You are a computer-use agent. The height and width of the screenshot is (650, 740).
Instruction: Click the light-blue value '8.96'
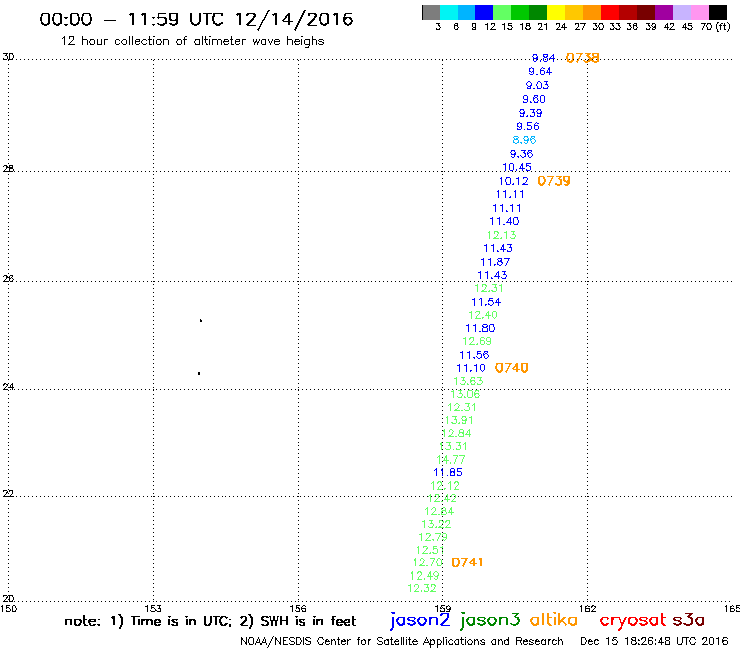524,140
